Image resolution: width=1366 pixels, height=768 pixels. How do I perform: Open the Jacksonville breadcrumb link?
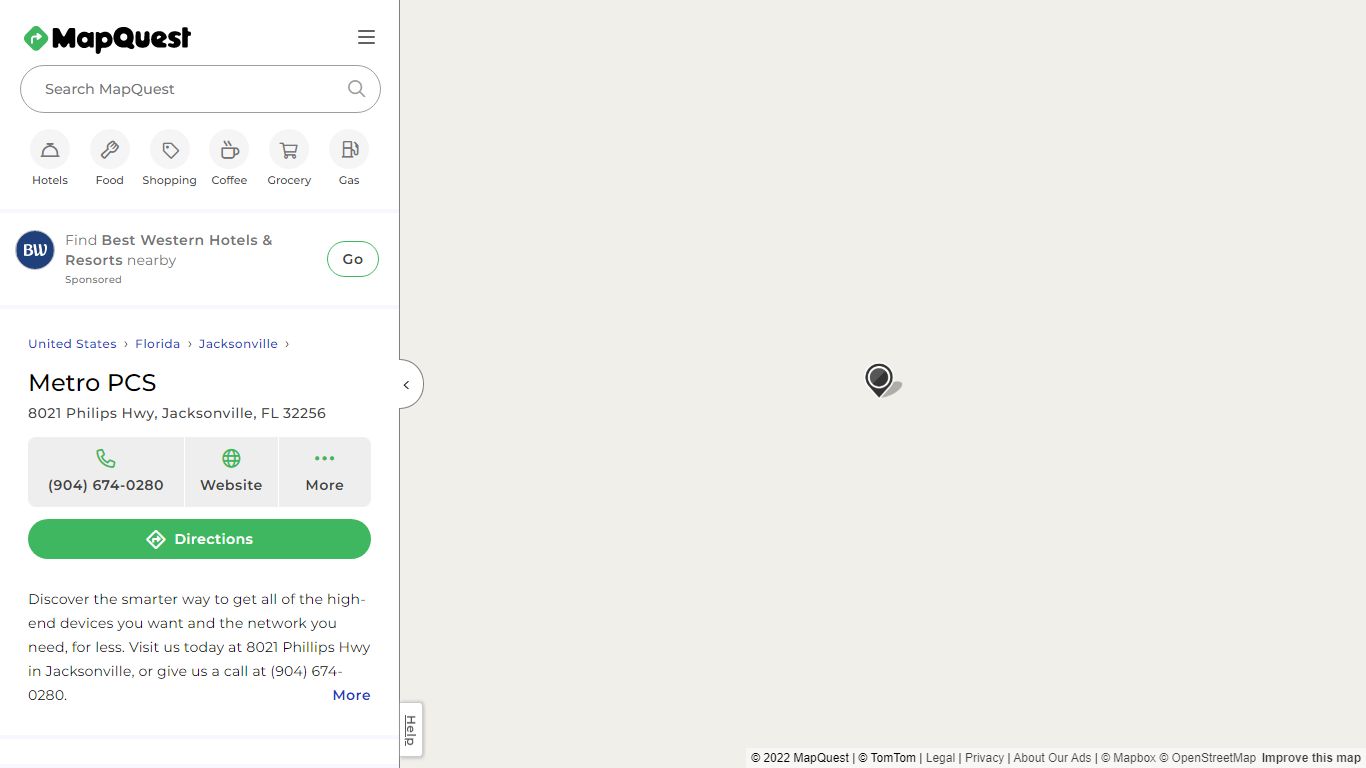click(x=238, y=344)
